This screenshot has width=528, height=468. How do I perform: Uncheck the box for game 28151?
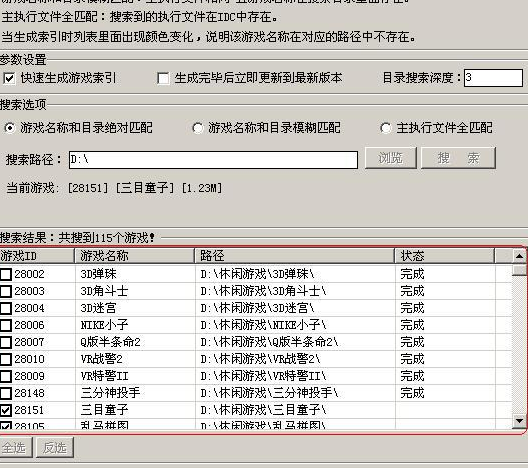[x=6, y=410]
